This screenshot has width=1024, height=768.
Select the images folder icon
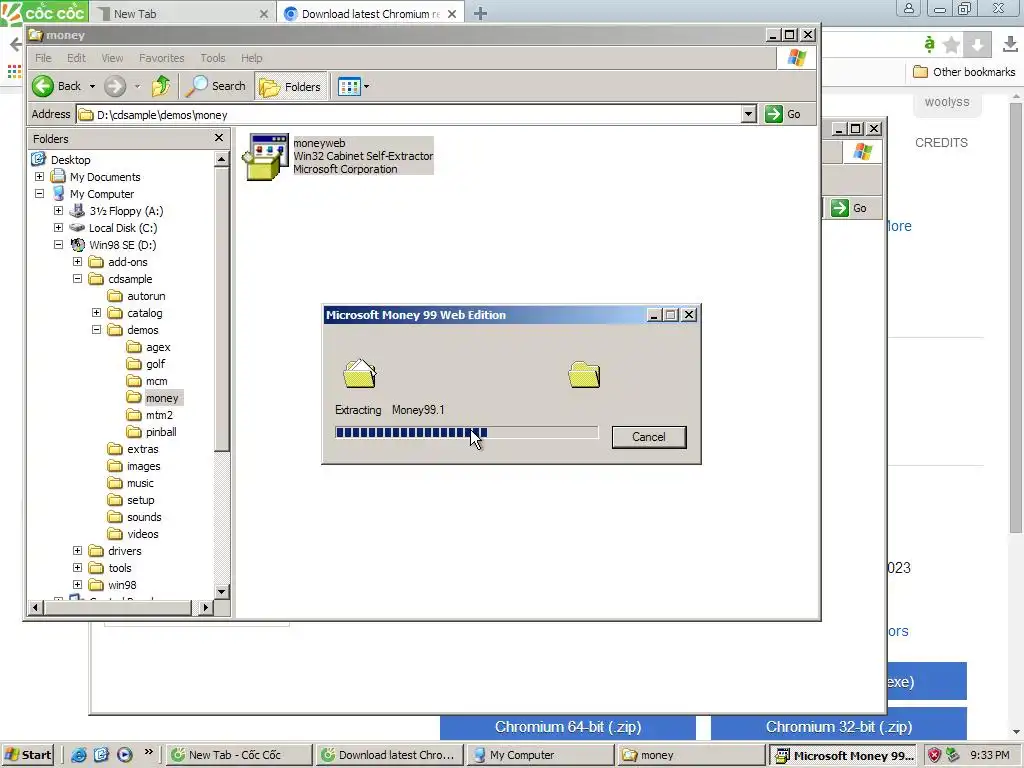(x=115, y=466)
